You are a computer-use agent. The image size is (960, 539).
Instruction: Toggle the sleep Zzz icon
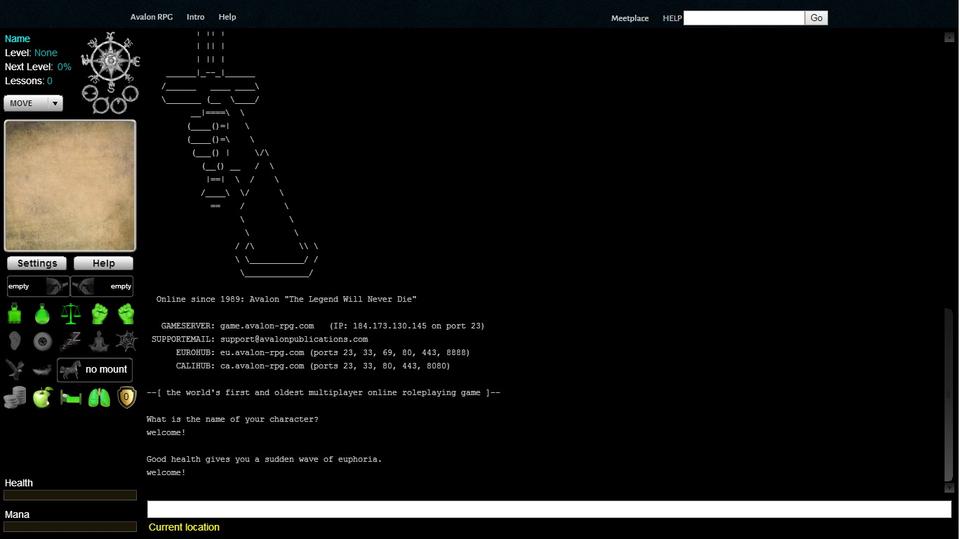(70, 342)
